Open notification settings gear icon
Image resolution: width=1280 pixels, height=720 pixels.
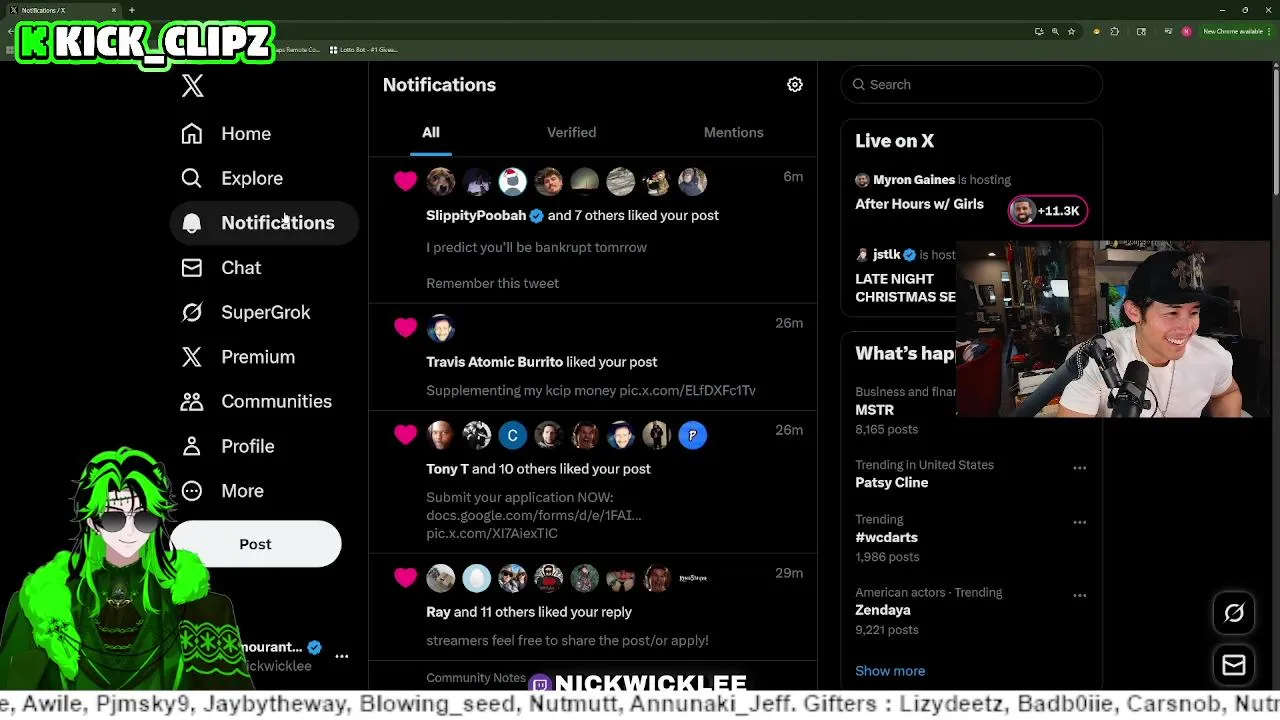pos(795,85)
